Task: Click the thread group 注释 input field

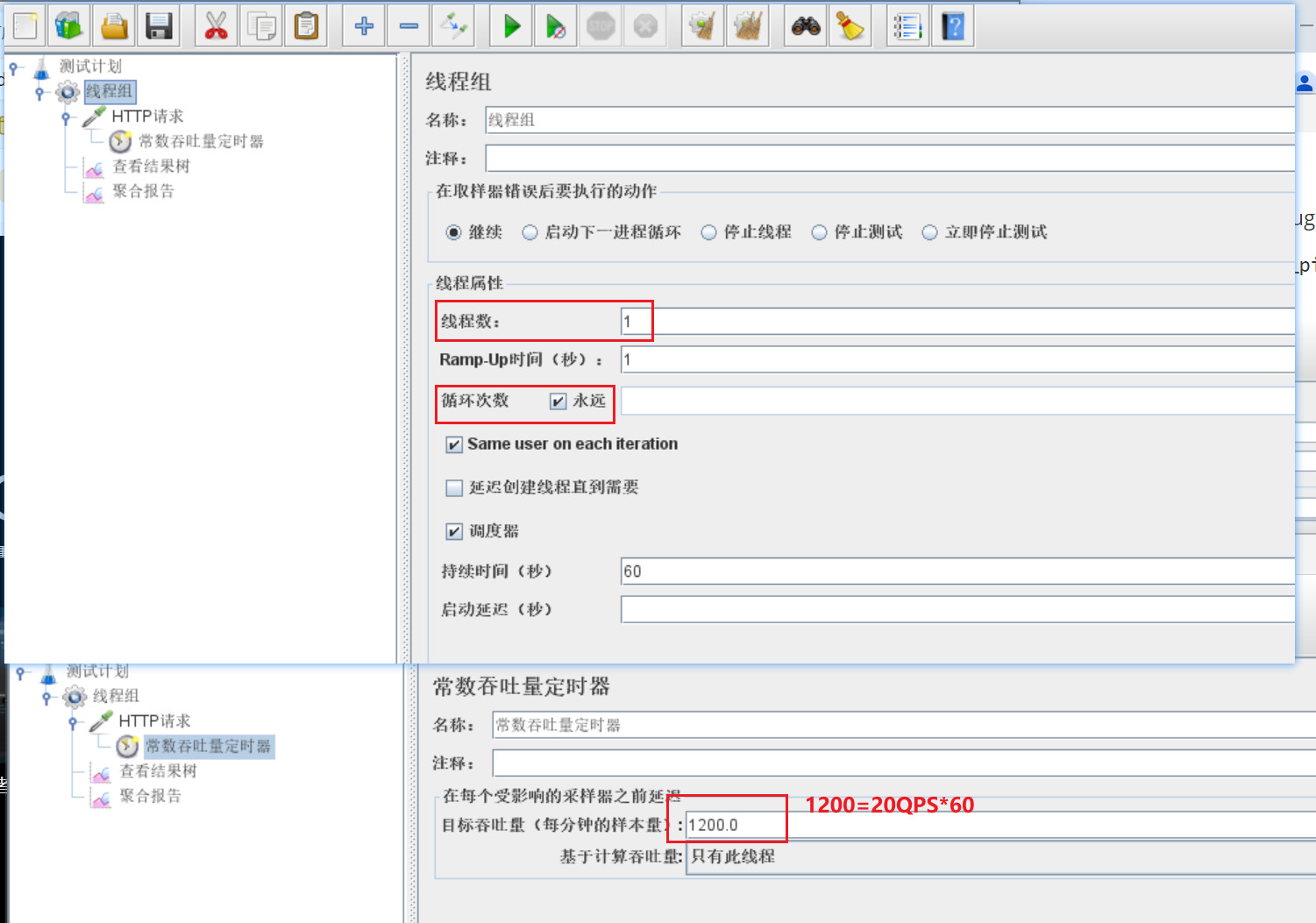Action: pos(890,158)
